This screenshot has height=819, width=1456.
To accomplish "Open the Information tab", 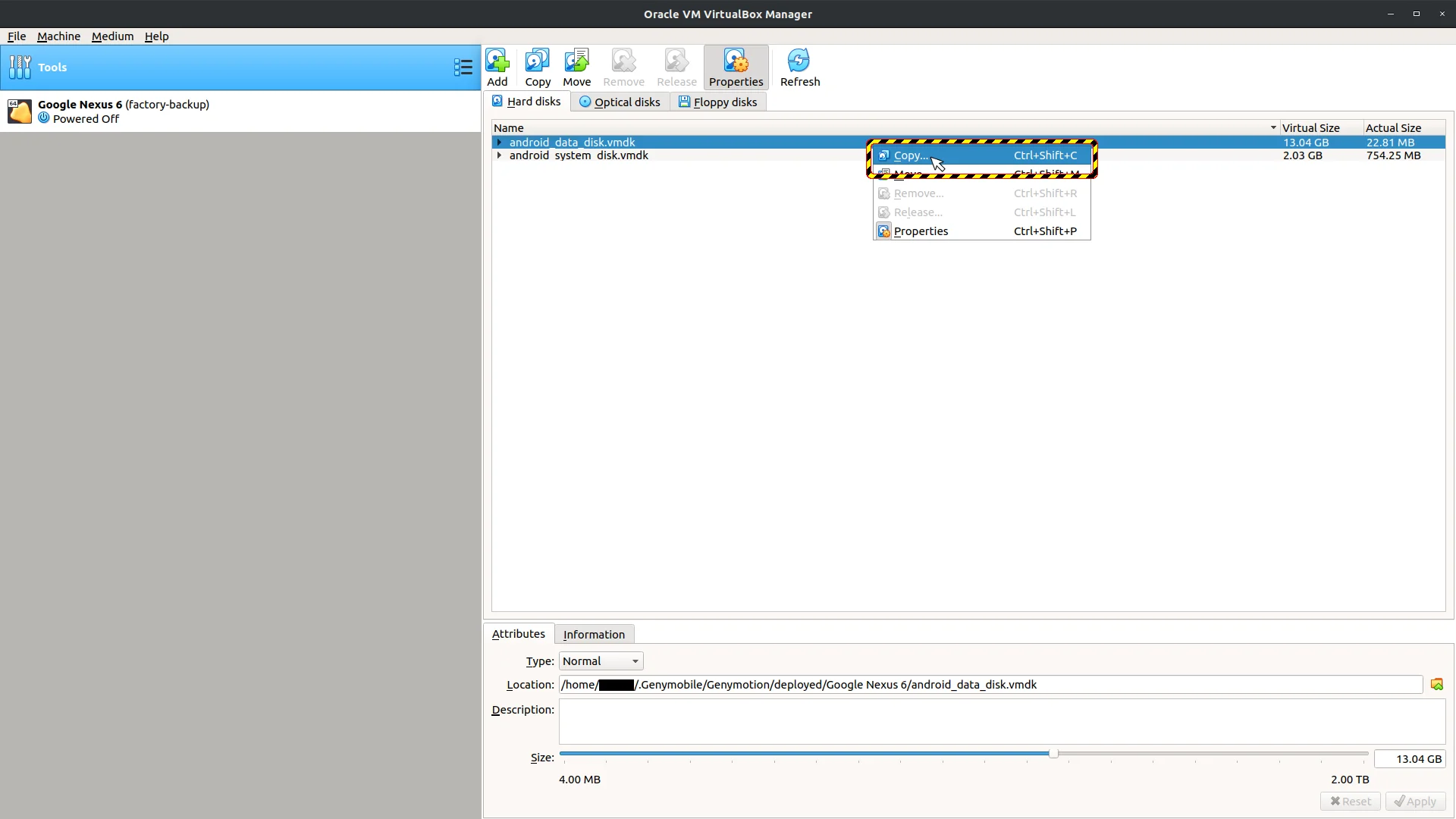I will pyautogui.click(x=594, y=635).
